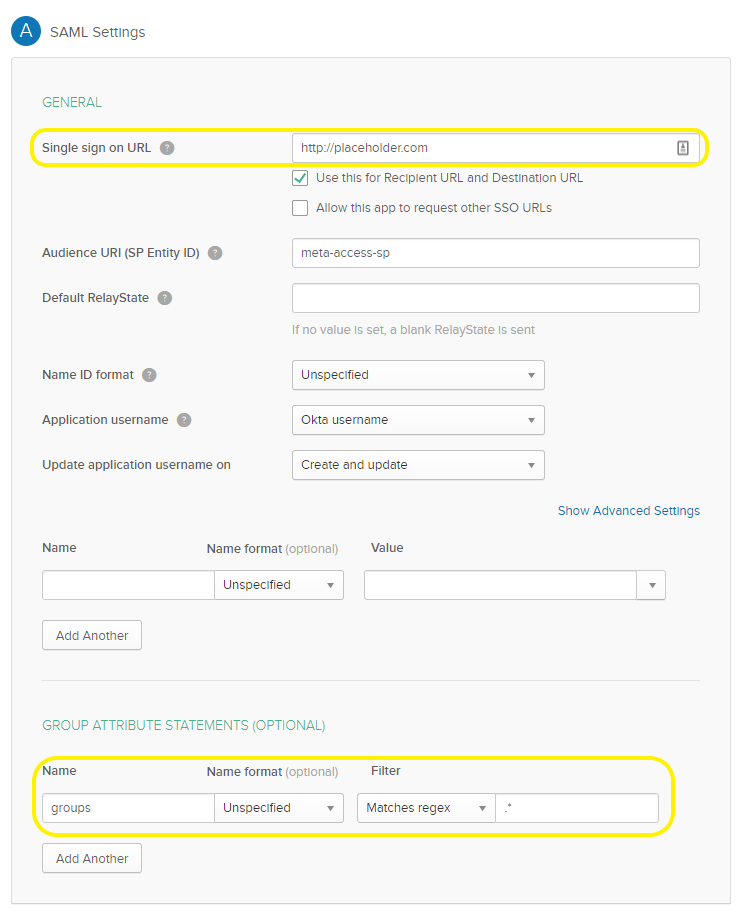Click the circular 'A' step badge
Screen dimensions: 742x915
pos(25,31)
